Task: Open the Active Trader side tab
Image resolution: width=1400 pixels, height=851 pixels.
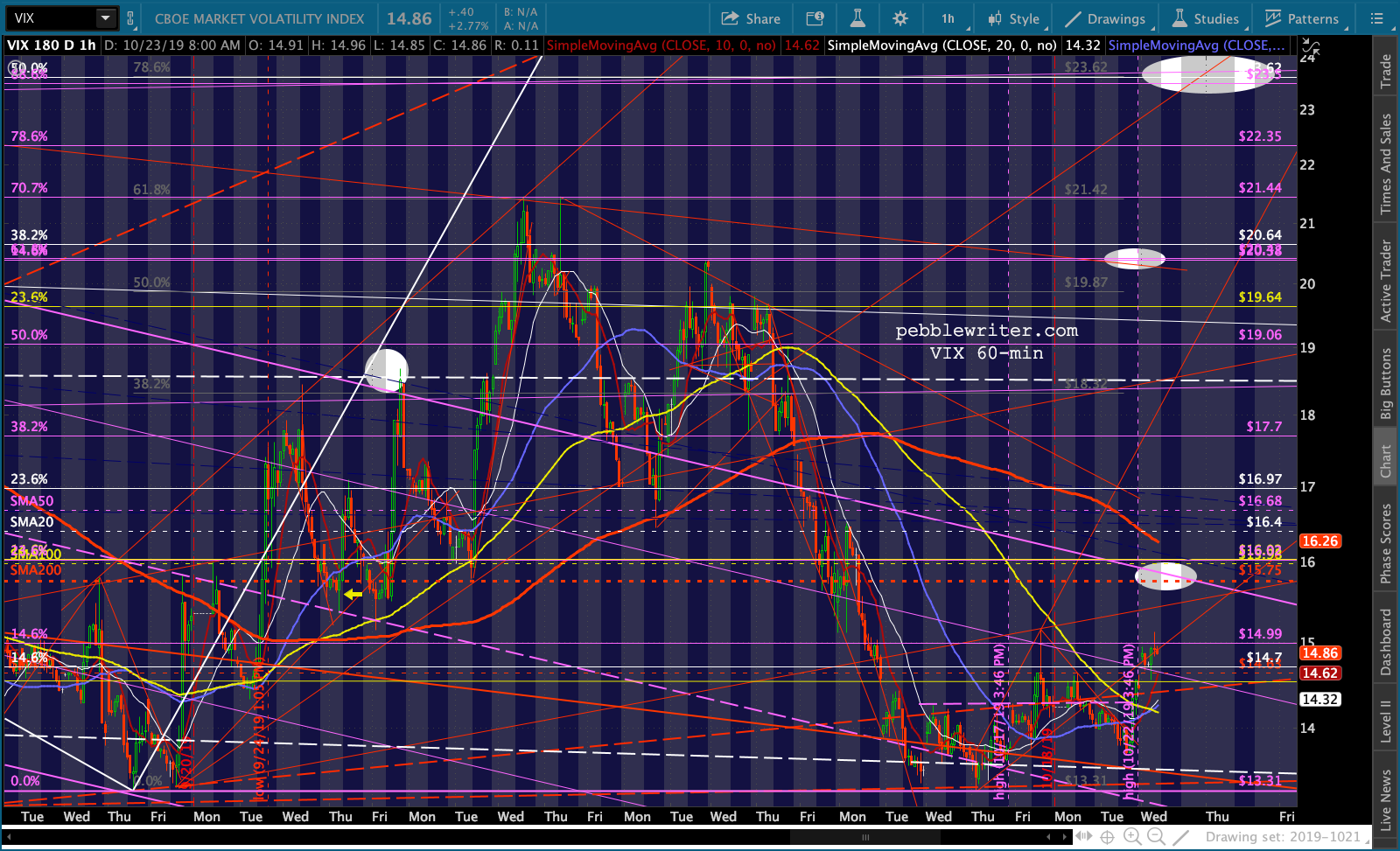Action: (1386, 281)
